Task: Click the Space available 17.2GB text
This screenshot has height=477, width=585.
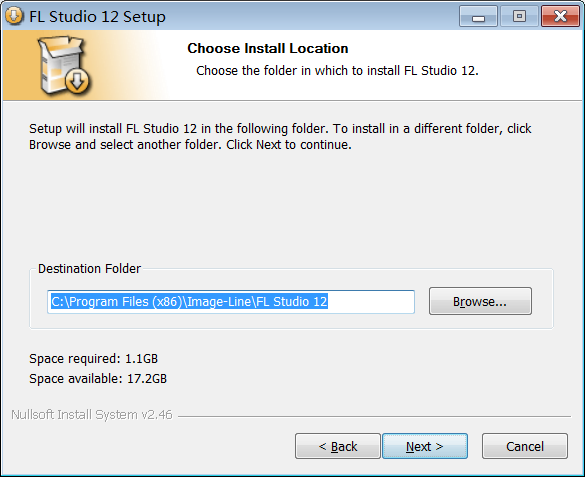Action: (x=98, y=379)
